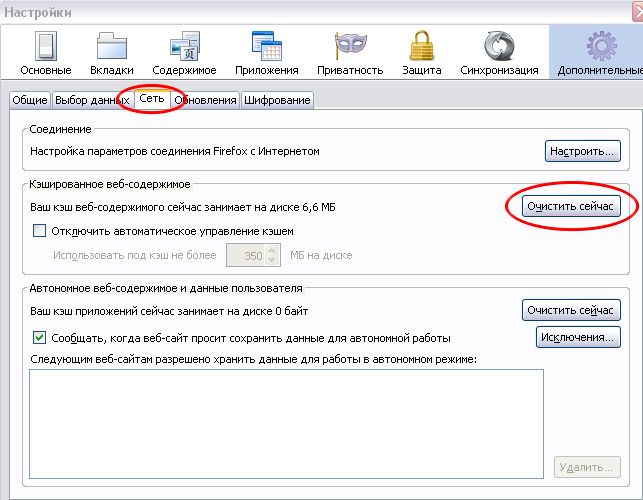
Task: Increase cache size with the up arrow
Action: click(272, 250)
